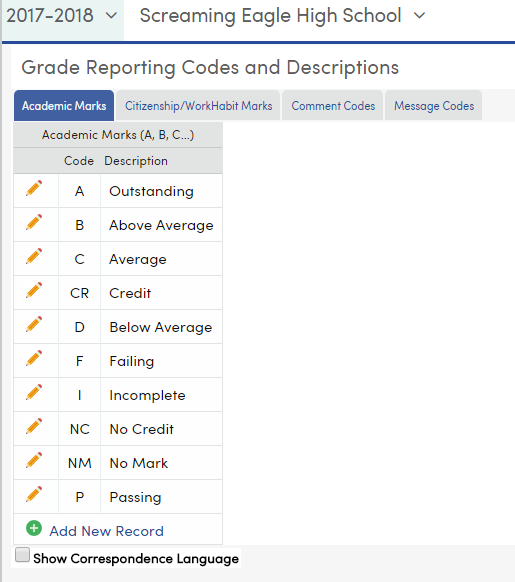The height and width of the screenshot is (582, 515).
Task: Click the Description column header
Action: [136, 161]
